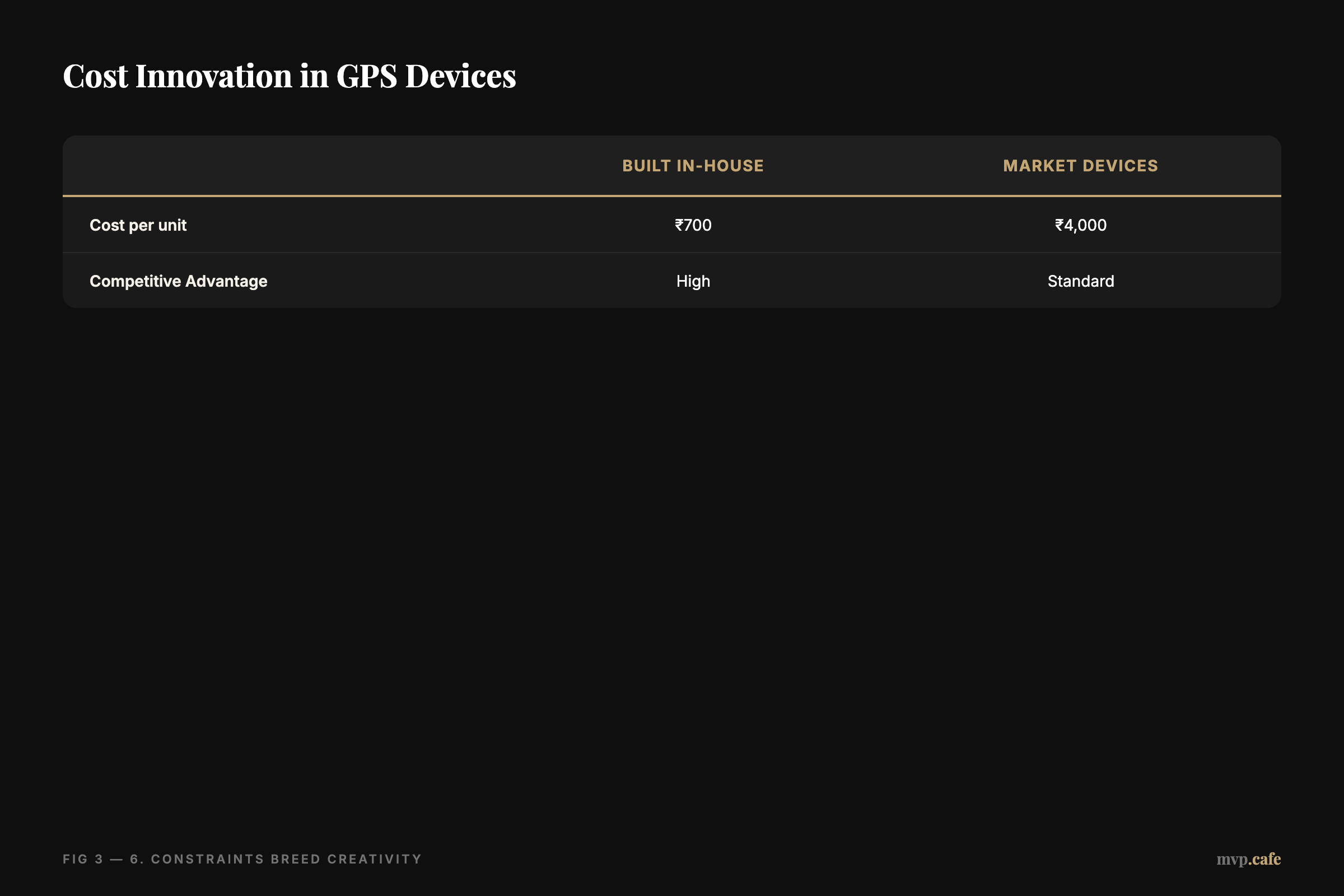
Task: Click the High advantage cell
Action: click(693, 281)
